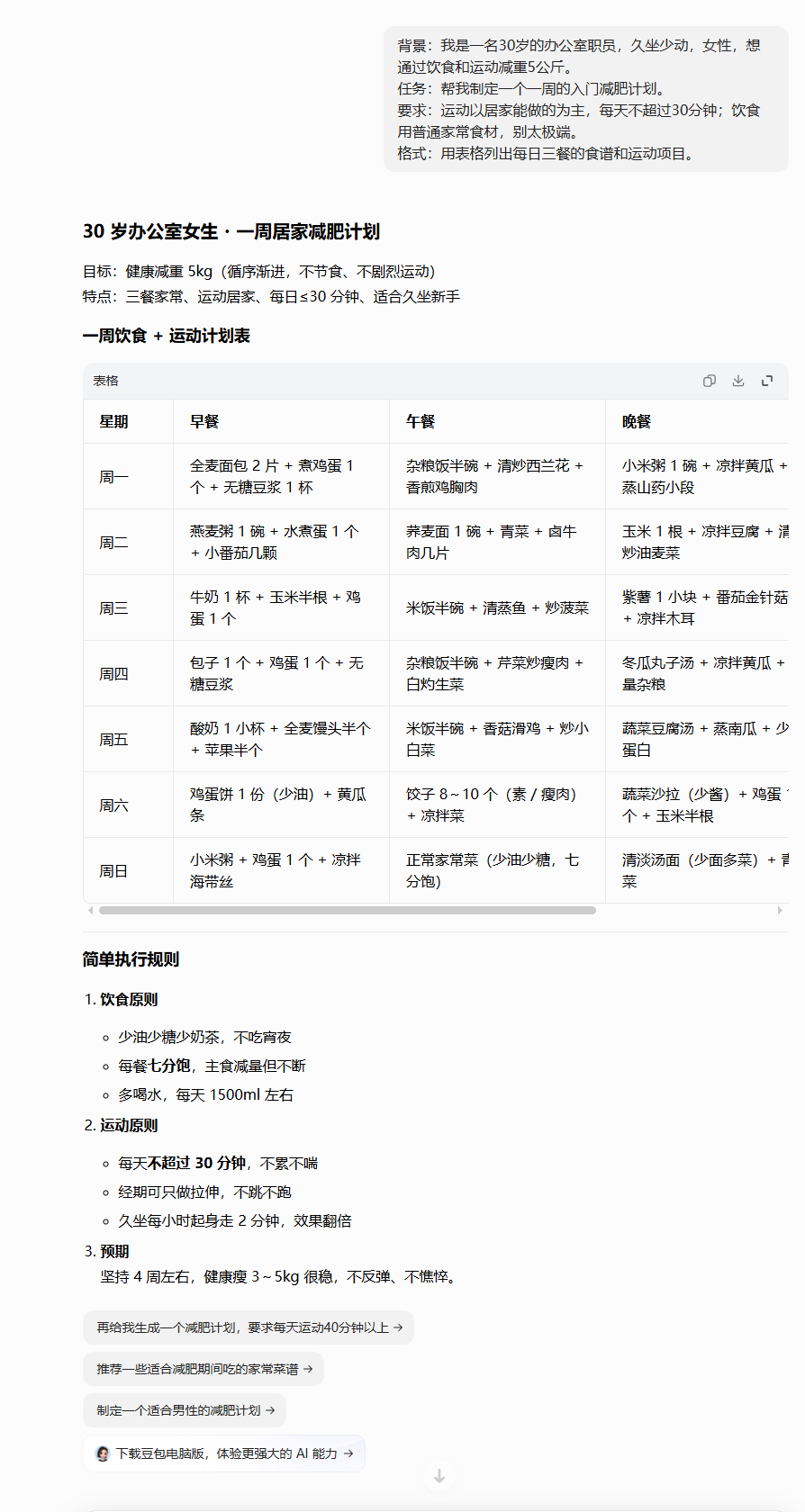Image resolution: width=805 pixels, height=1512 pixels.
Task: Click the bullet 多喝水，每天 1500ml 左右
Action: click(x=206, y=1094)
